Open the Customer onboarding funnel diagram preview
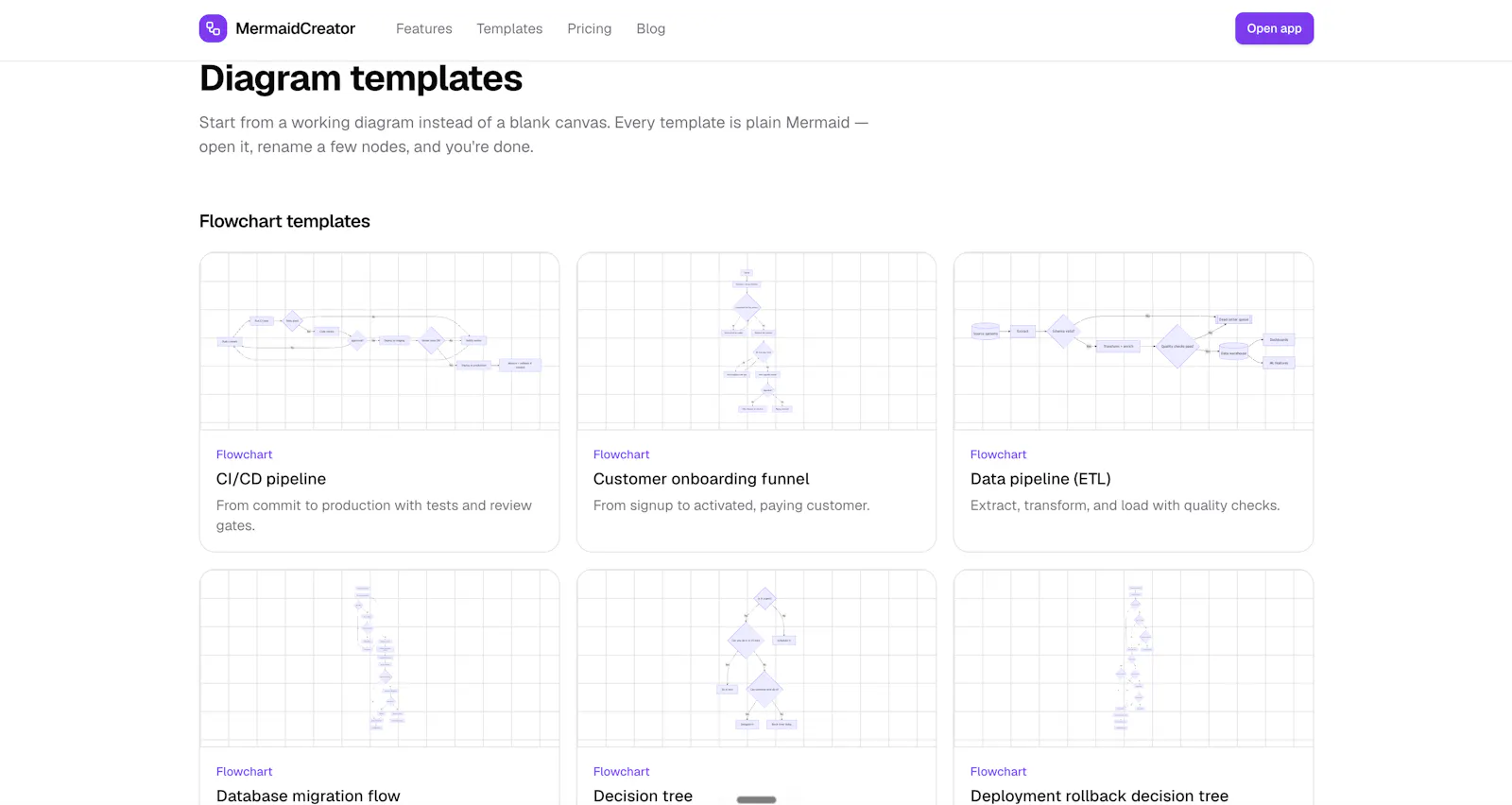 pos(756,341)
